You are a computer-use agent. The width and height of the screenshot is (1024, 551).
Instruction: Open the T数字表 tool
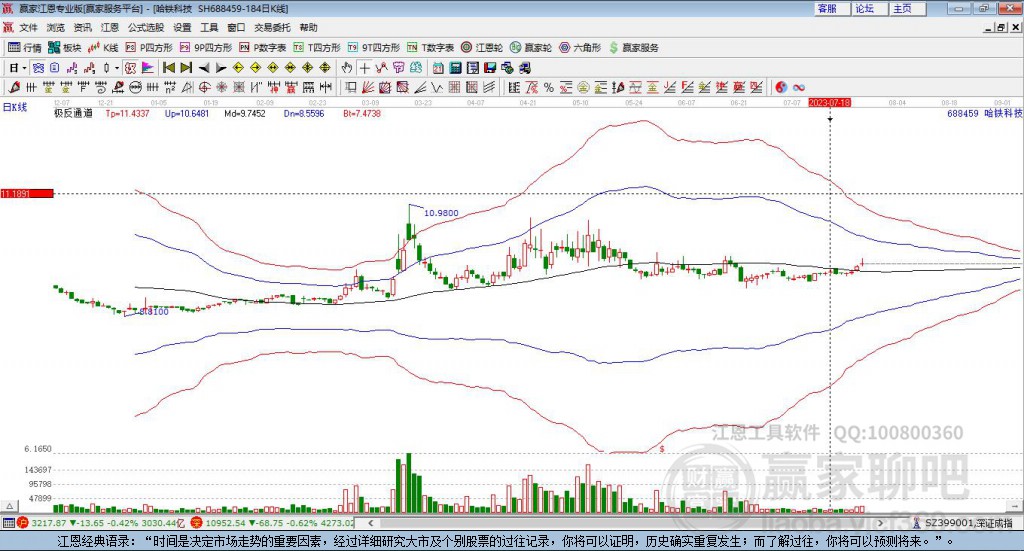430,48
